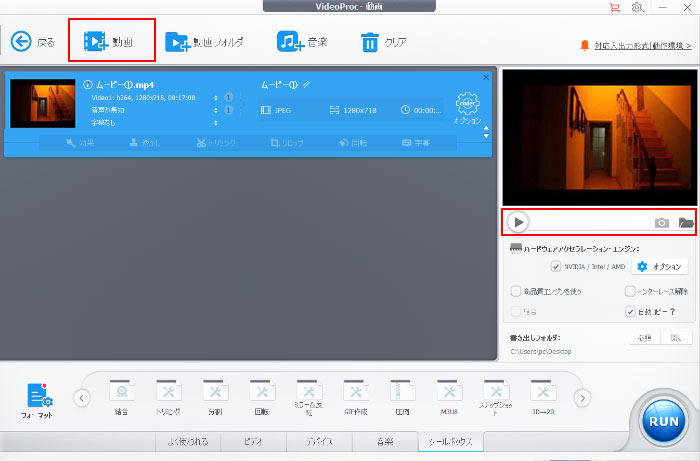This screenshot has height=461, width=700.
Task: Open the 効果 effects editing tool
Action: coord(80,143)
